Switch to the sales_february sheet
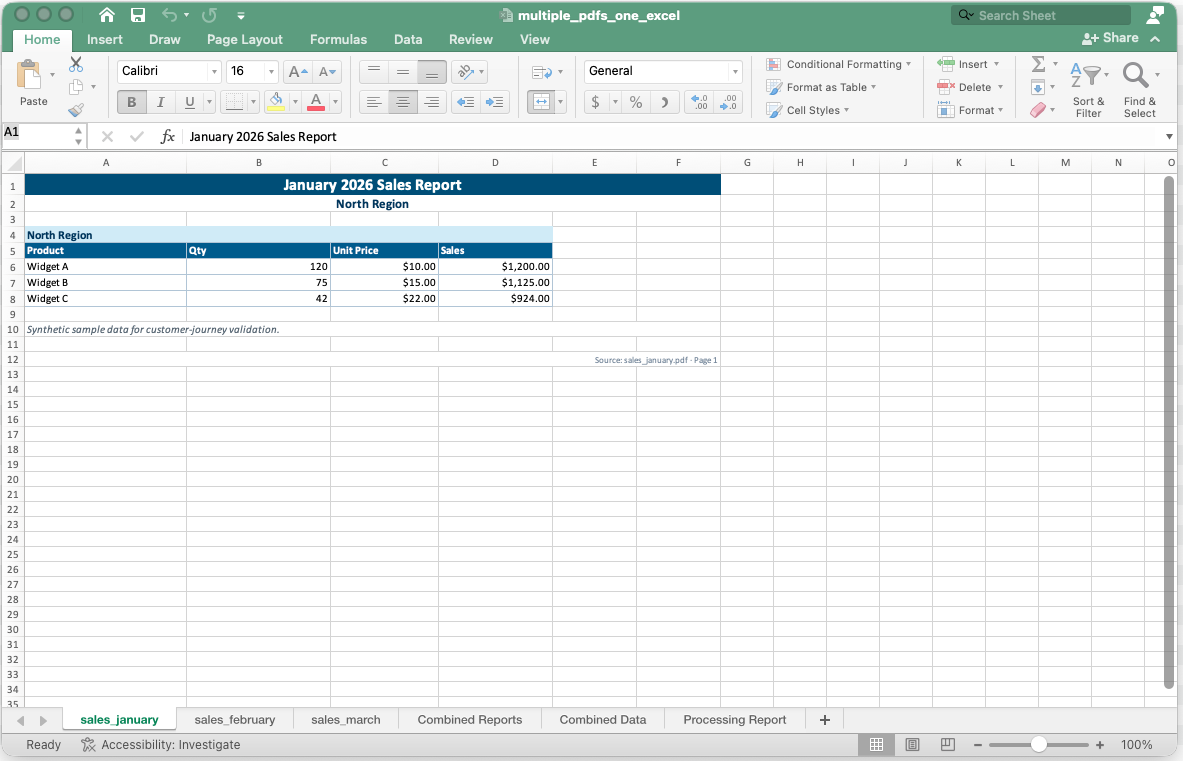 point(235,720)
